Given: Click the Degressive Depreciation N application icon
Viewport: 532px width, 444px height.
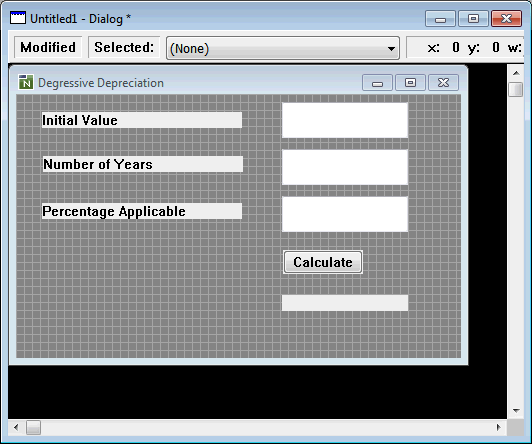Looking at the screenshot, I should coord(26,82).
